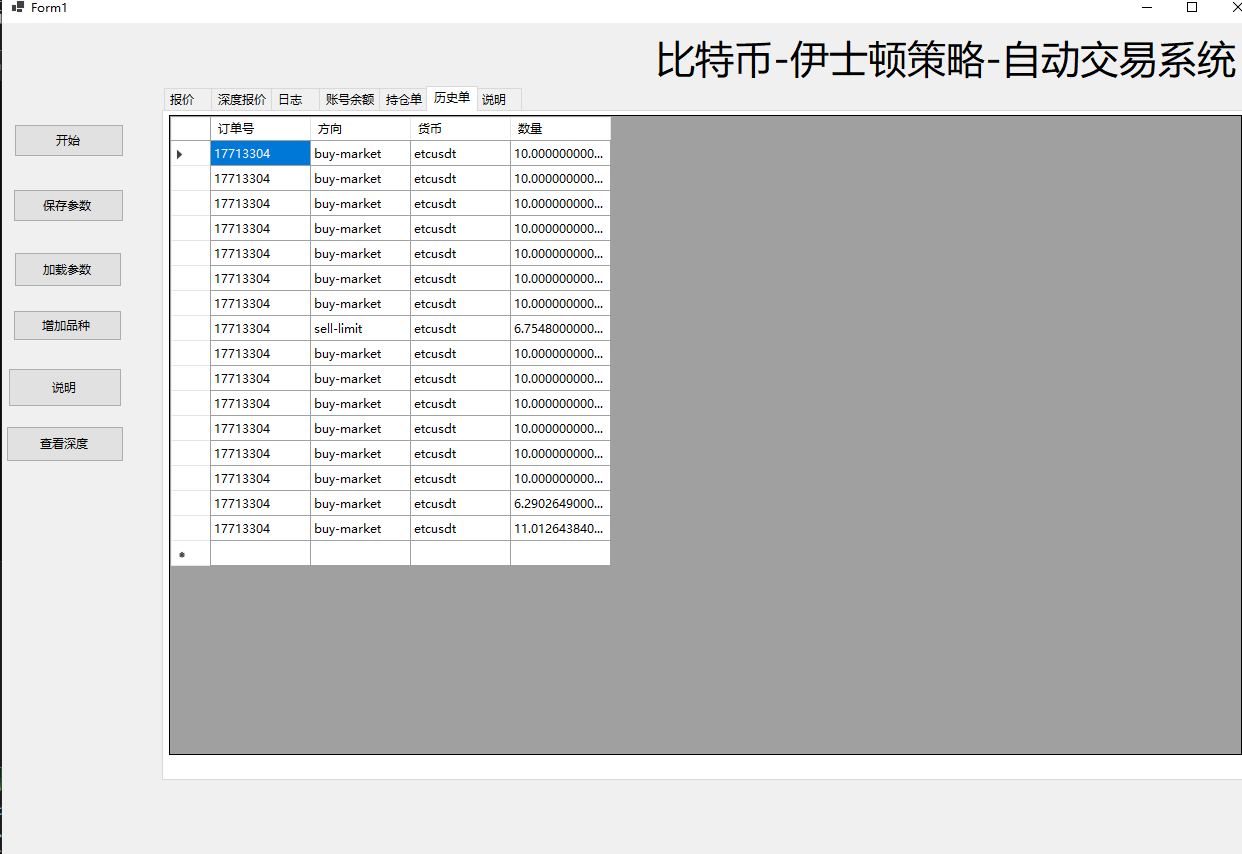Click the 数量 column header
Viewport: 1242px width, 854px height.
click(560, 129)
